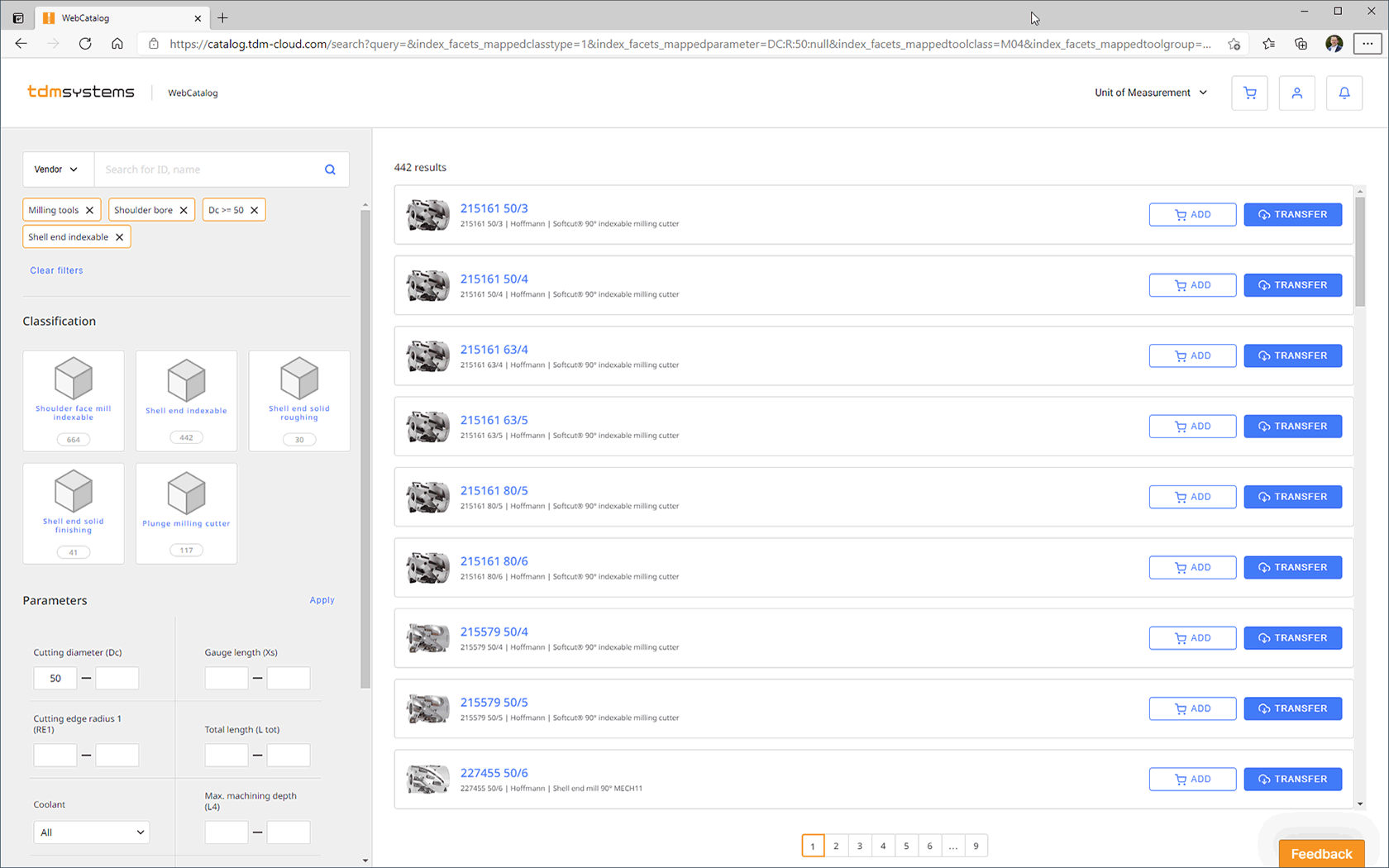Click the results list scrollbar
This screenshot has width=1389, height=868.
pyautogui.click(x=1360, y=252)
